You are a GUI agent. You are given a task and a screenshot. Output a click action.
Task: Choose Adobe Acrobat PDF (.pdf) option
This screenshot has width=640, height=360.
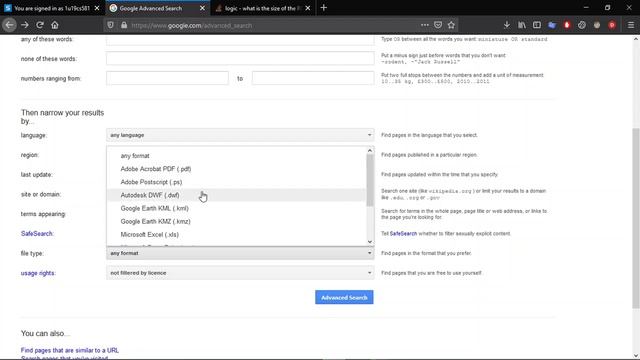click(x=236, y=169)
